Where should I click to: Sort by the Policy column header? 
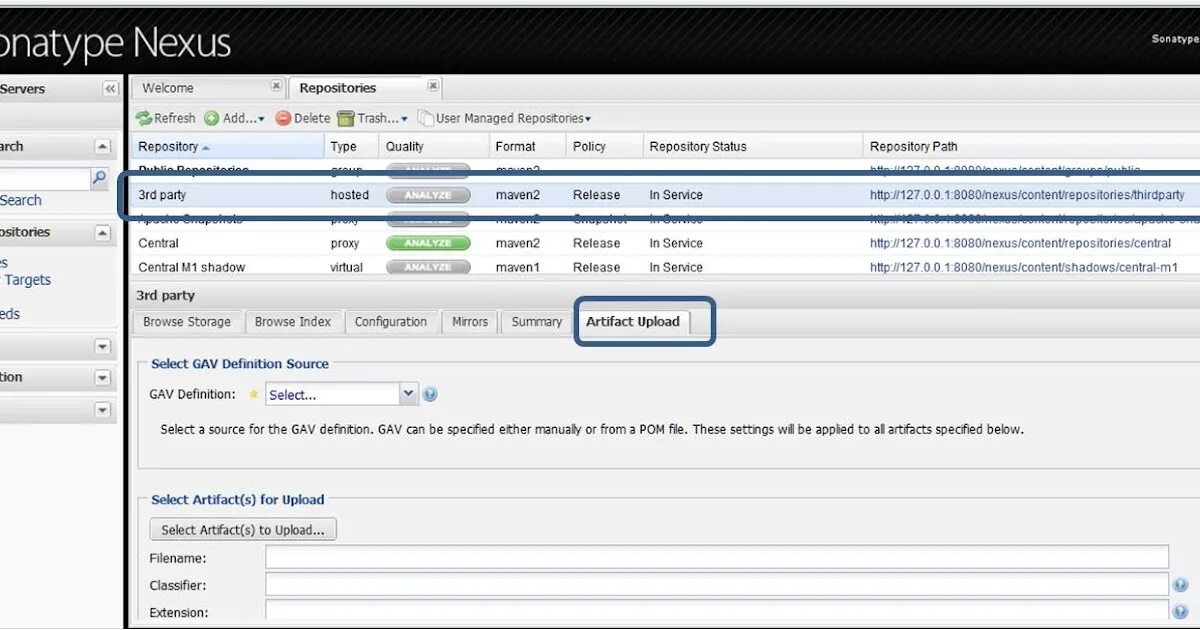click(x=604, y=146)
